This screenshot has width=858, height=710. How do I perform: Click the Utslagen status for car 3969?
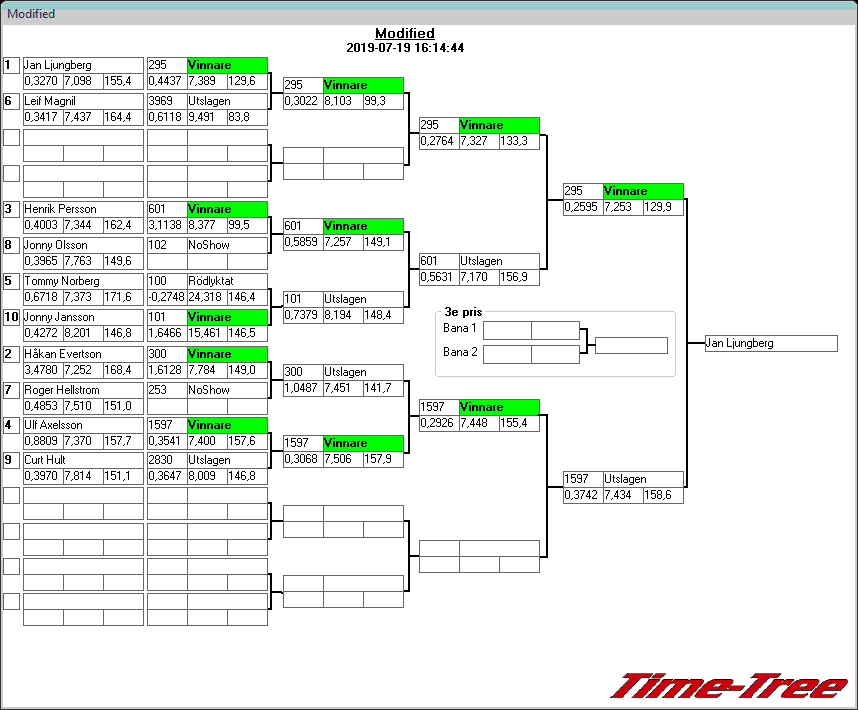(227, 101)
